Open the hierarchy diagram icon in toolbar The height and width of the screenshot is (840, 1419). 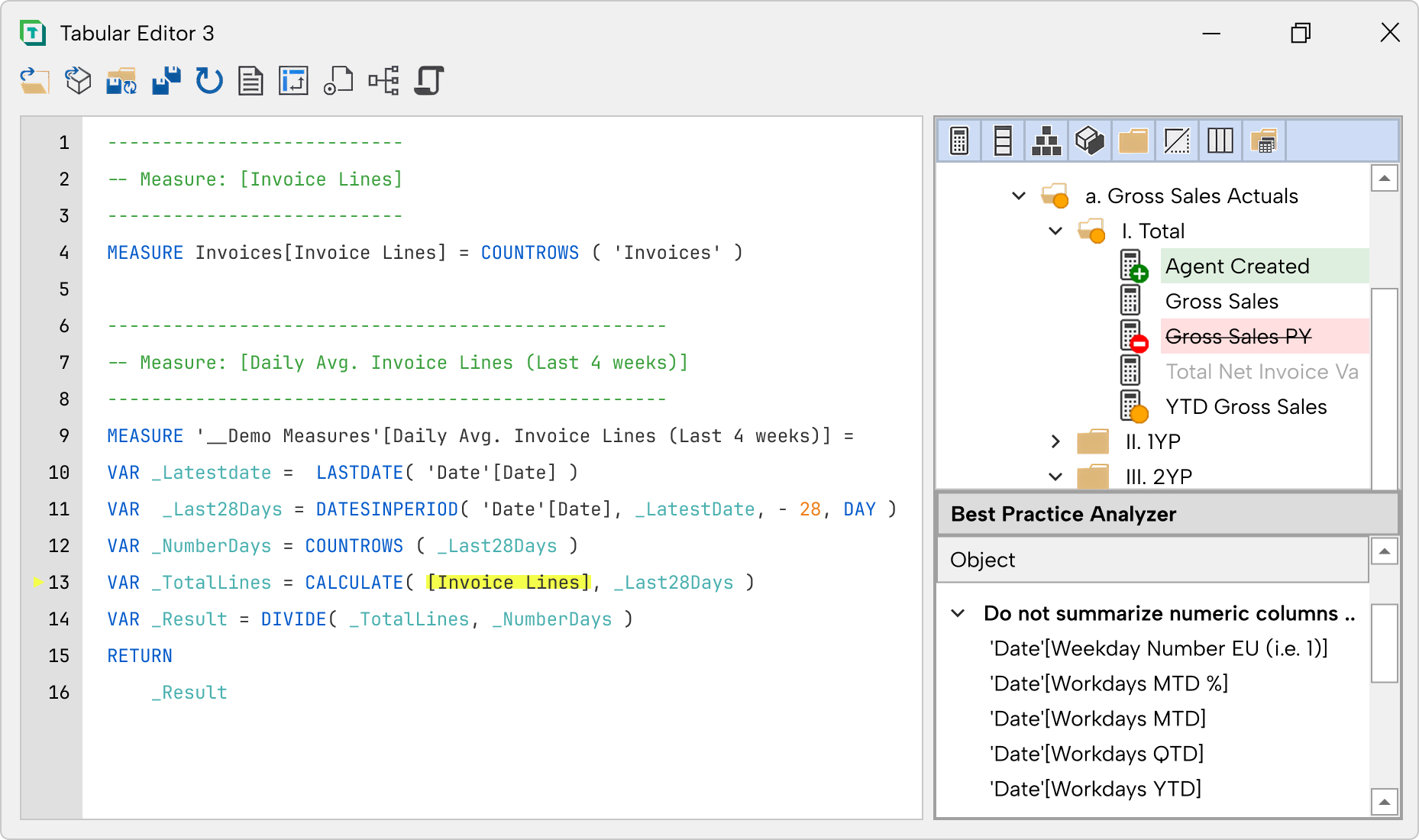pyautogui.click(x=383, y=80)
